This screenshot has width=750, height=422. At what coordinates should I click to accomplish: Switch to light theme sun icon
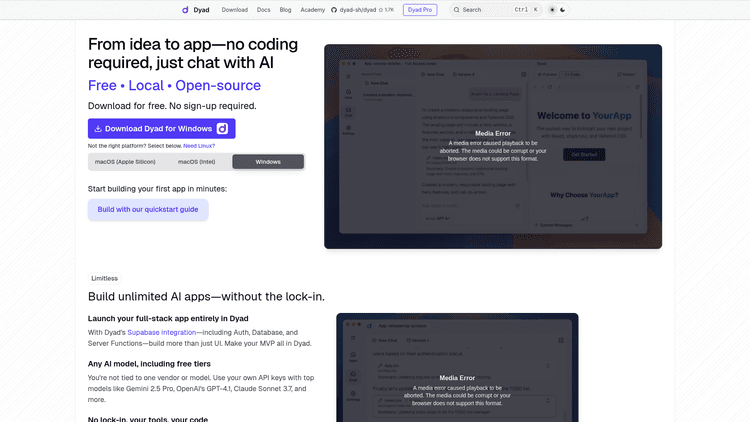click(x=552, y=10)
